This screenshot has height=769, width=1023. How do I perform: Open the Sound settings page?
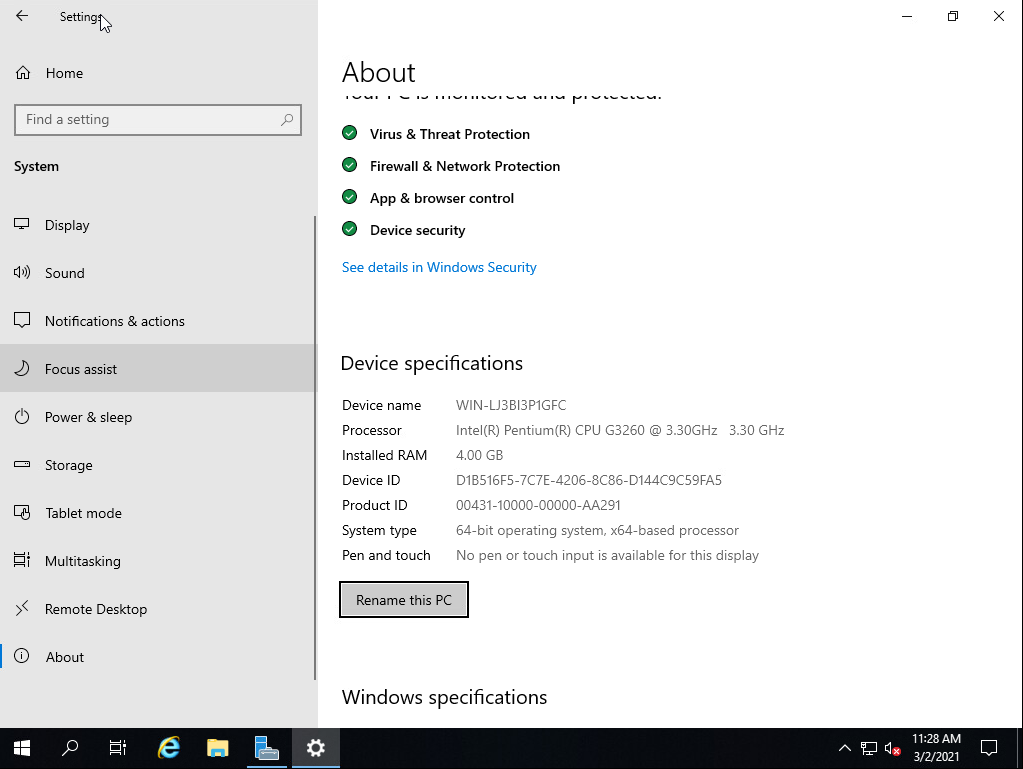pyautogui.click(x=158, y=273)
